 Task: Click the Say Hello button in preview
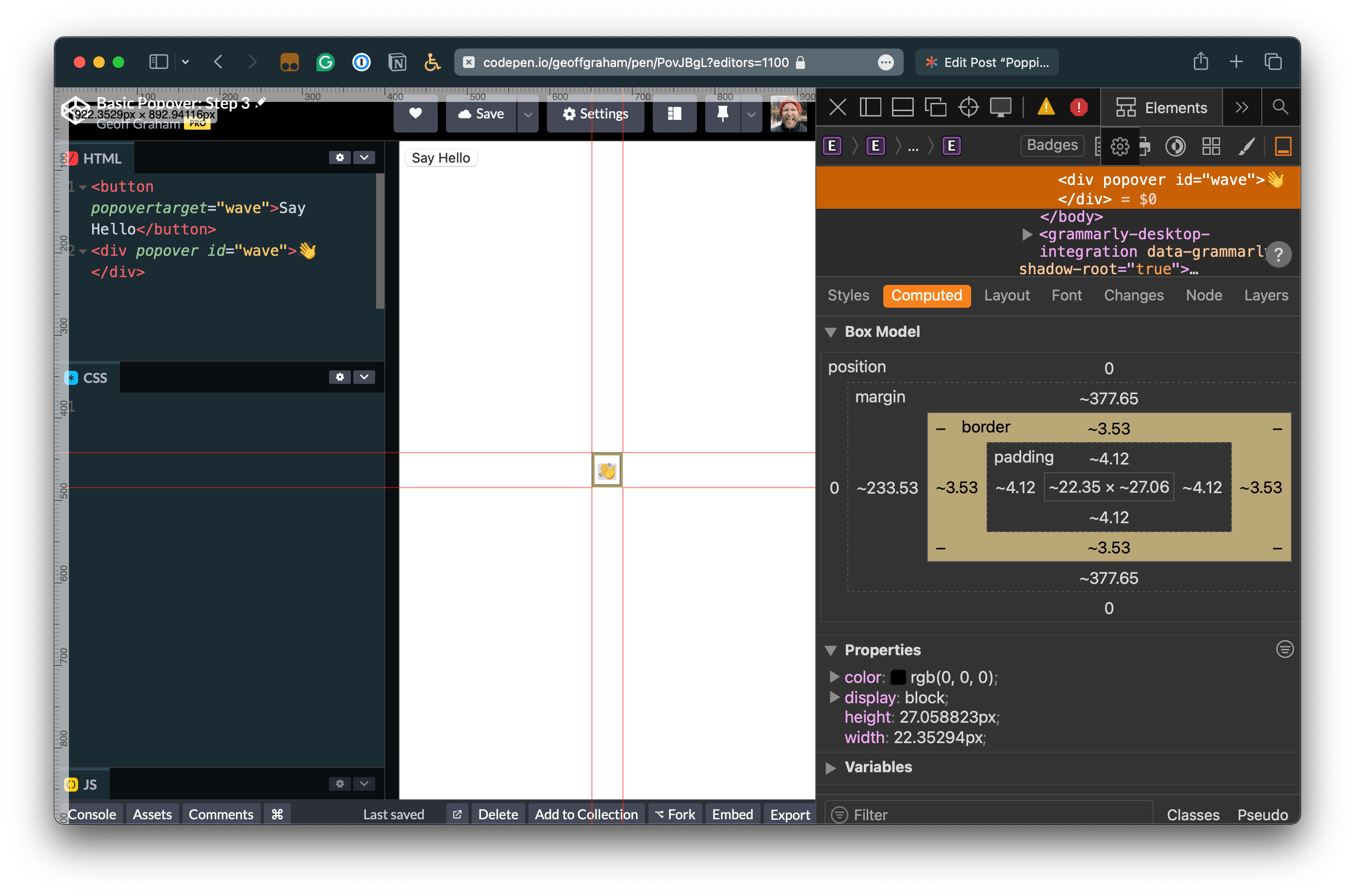tap(441, 158)
